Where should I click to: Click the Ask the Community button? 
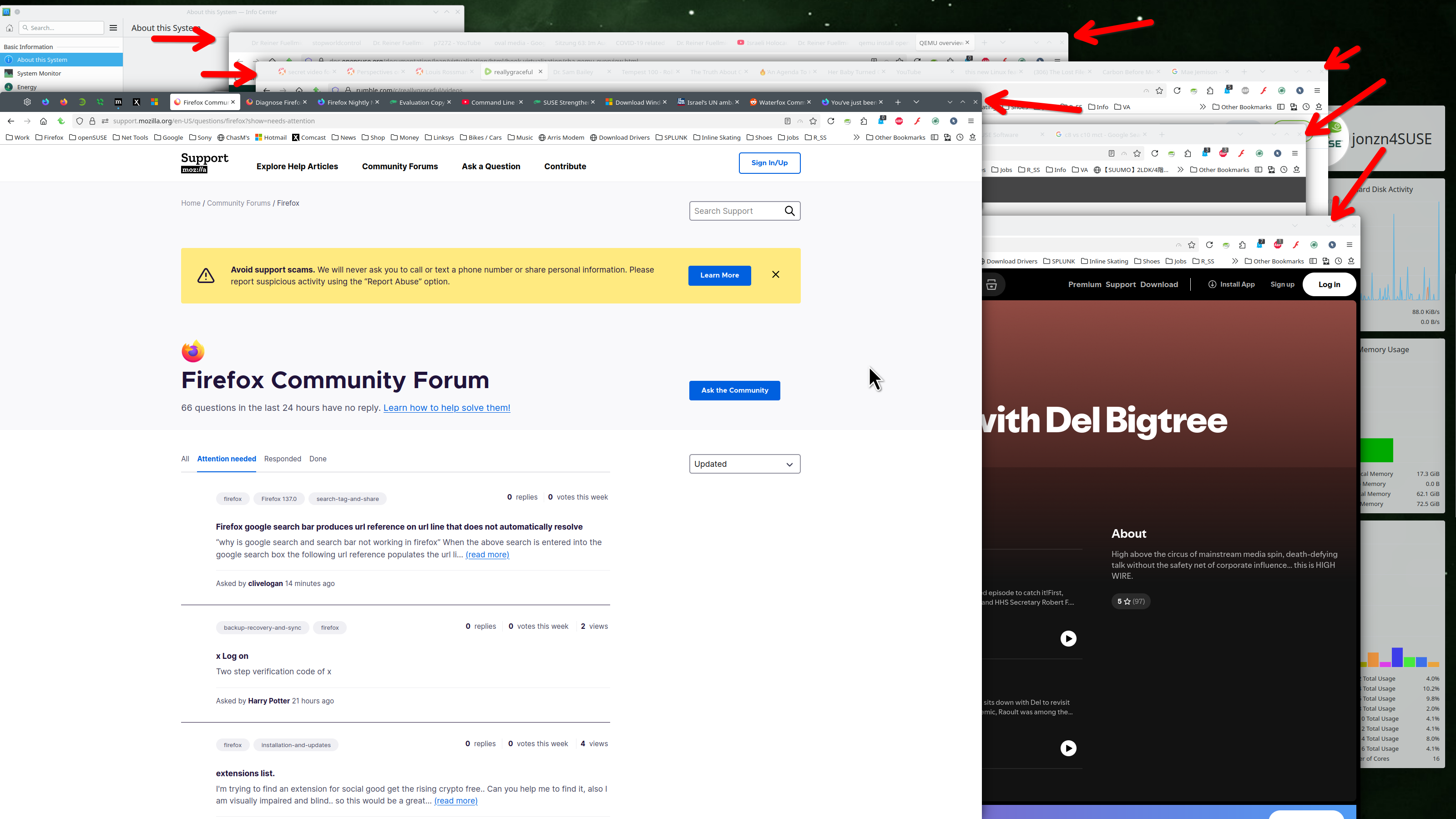734,390
